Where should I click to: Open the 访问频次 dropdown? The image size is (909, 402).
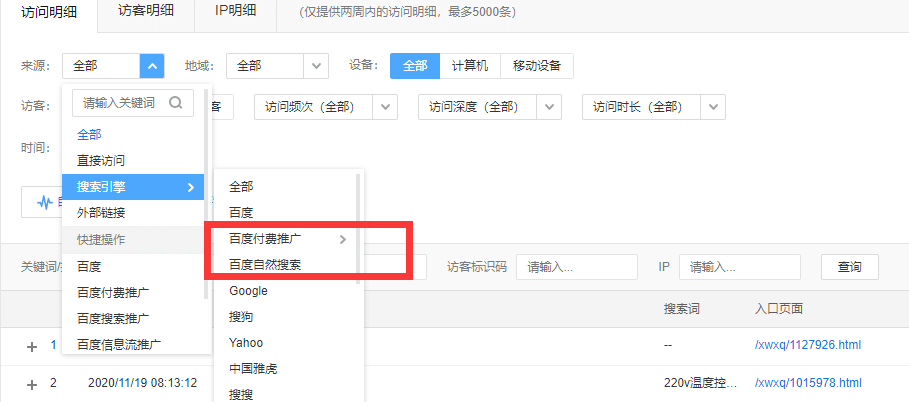[326, 107]
